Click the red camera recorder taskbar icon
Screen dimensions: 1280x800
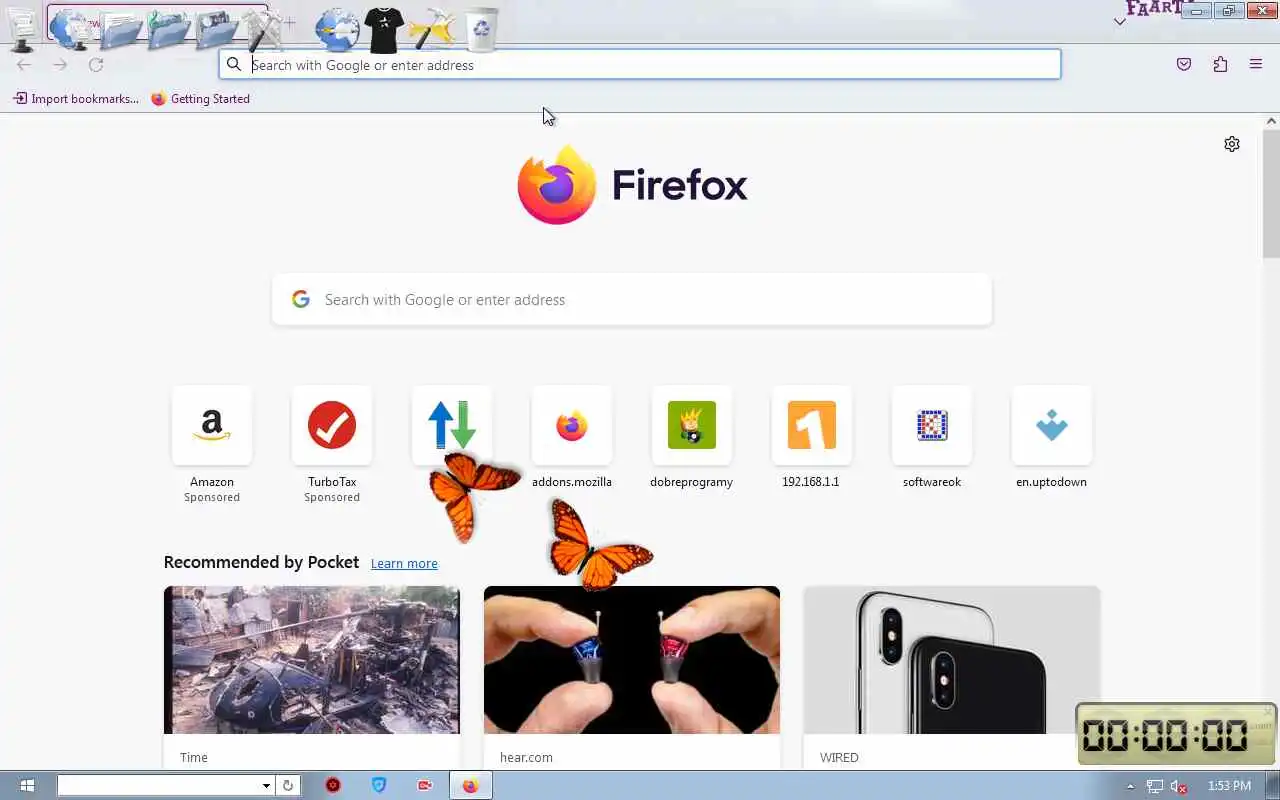click(425, 786)
